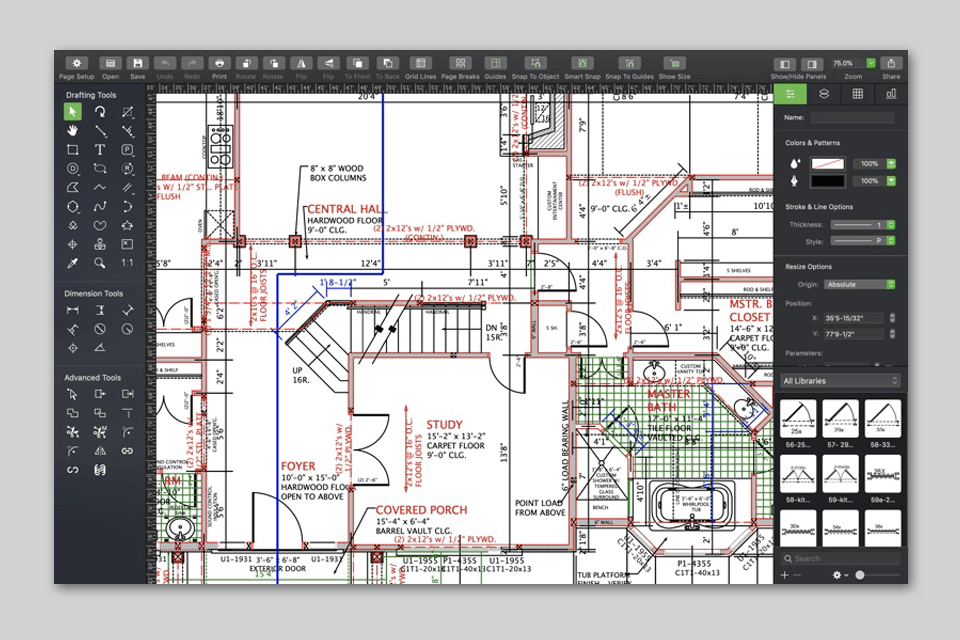960x640 pixels.
Task: Click the Save toolbar button
Action: [x=138, y=63]
